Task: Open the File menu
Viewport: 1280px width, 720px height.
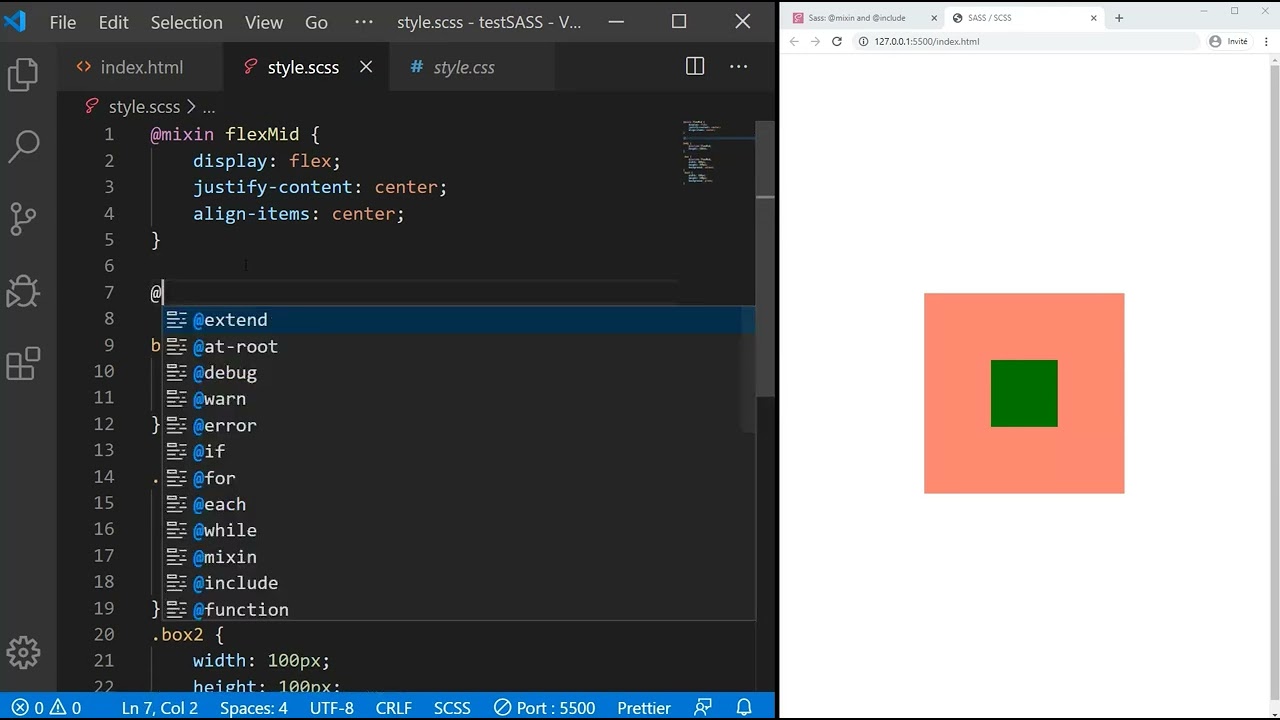Action: click(x=63, y=21)
